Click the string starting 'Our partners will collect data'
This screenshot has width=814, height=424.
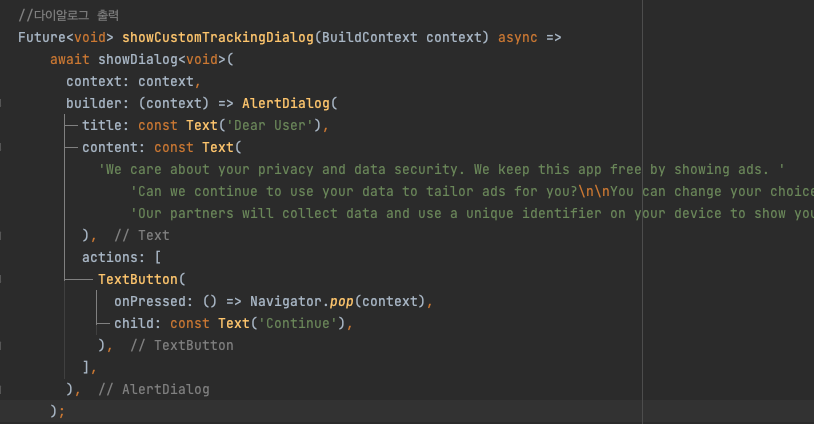coord(472,213)
